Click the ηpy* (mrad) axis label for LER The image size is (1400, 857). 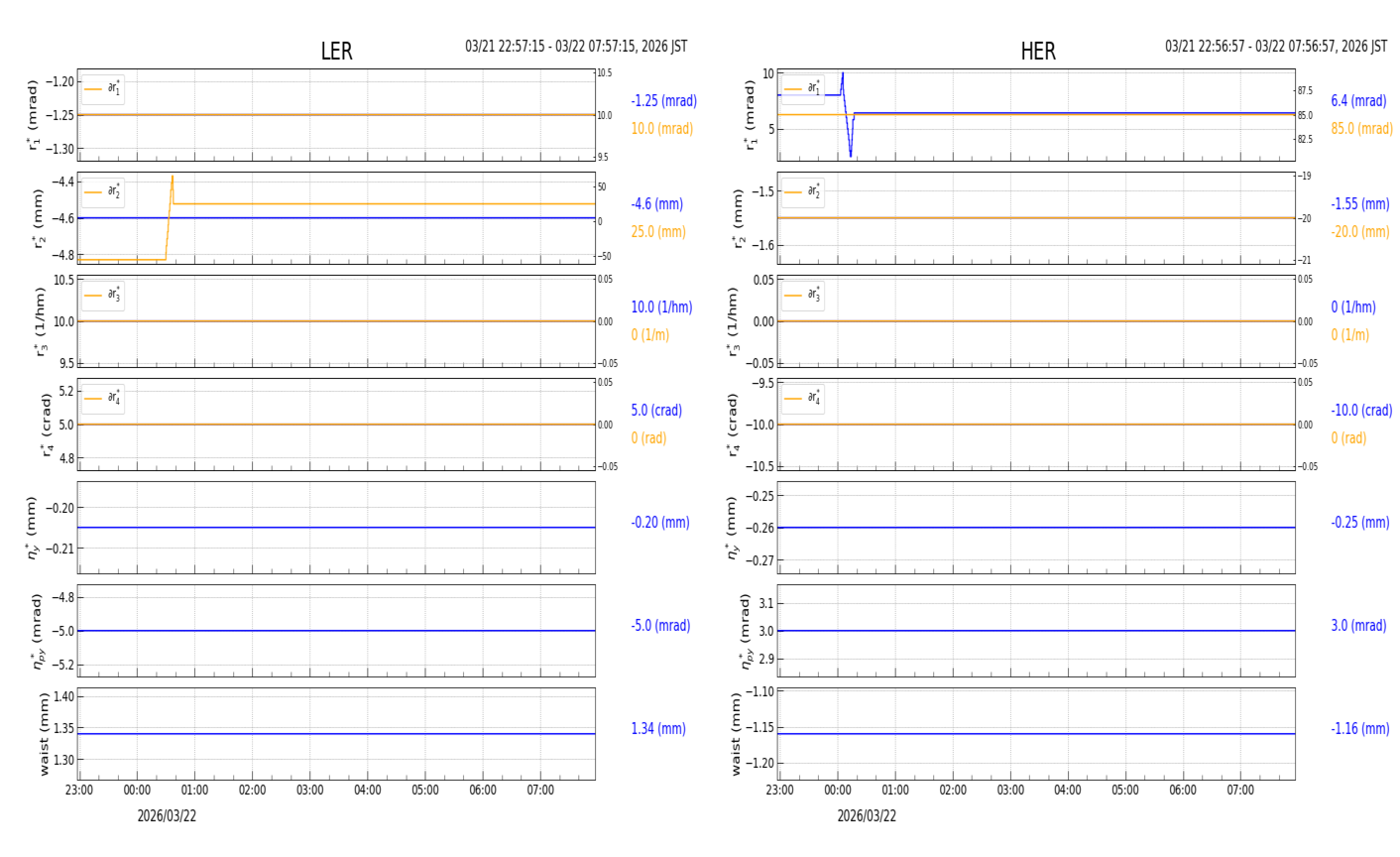[38, 631]
